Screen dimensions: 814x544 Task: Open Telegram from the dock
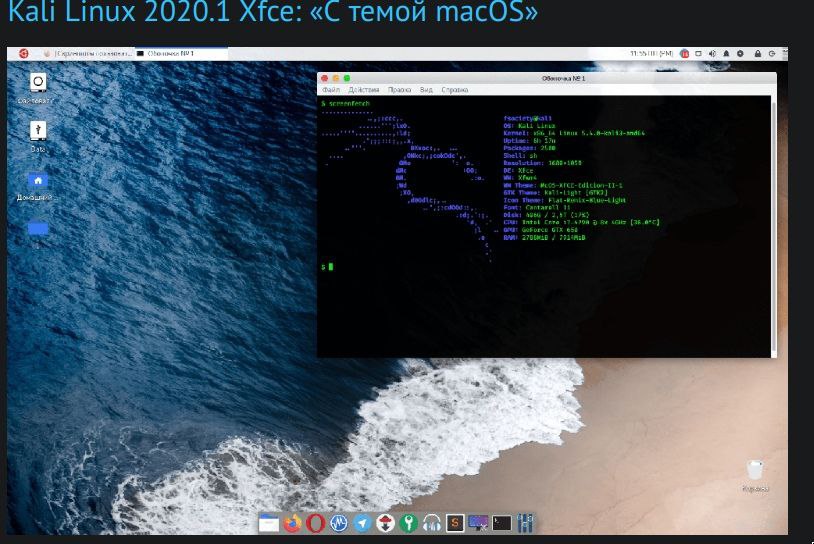(x=362, y=523)
